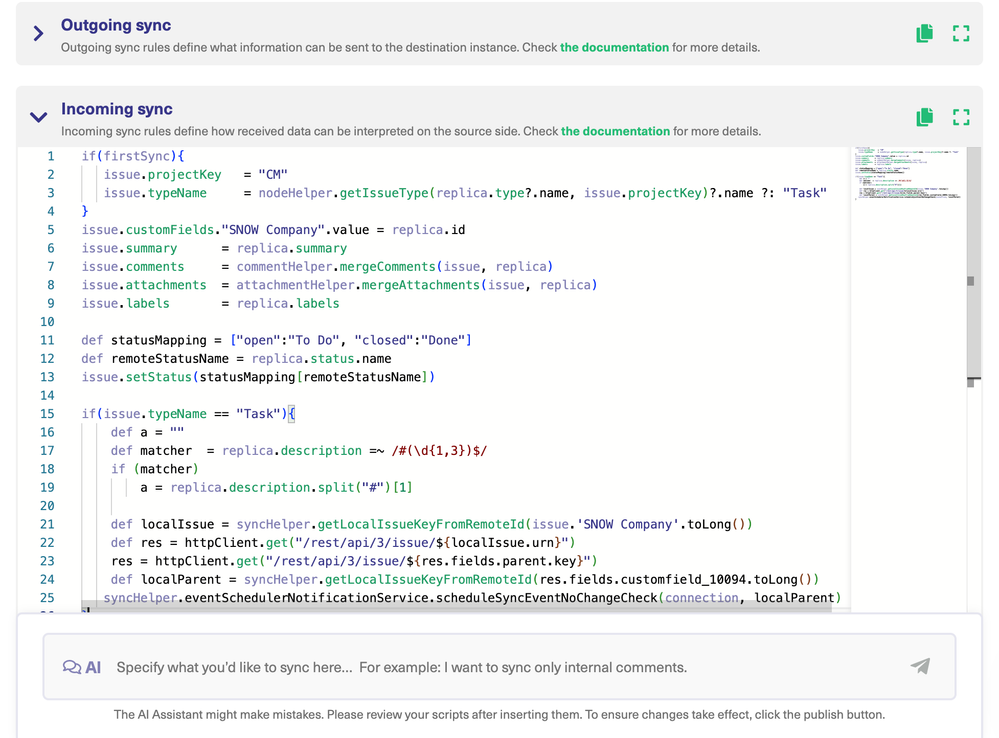
Task: Click the vertical editor scrollbar
Action: click(x=973, y=264)
